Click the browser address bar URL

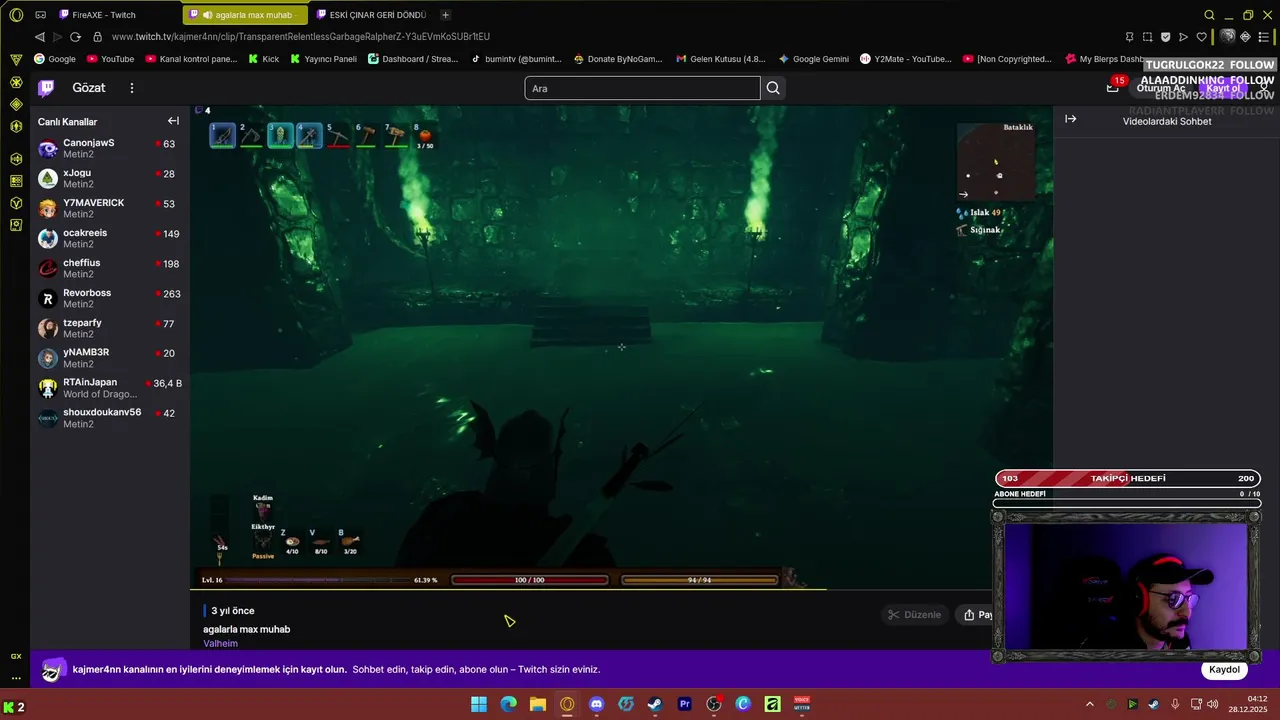pos(301,37)
